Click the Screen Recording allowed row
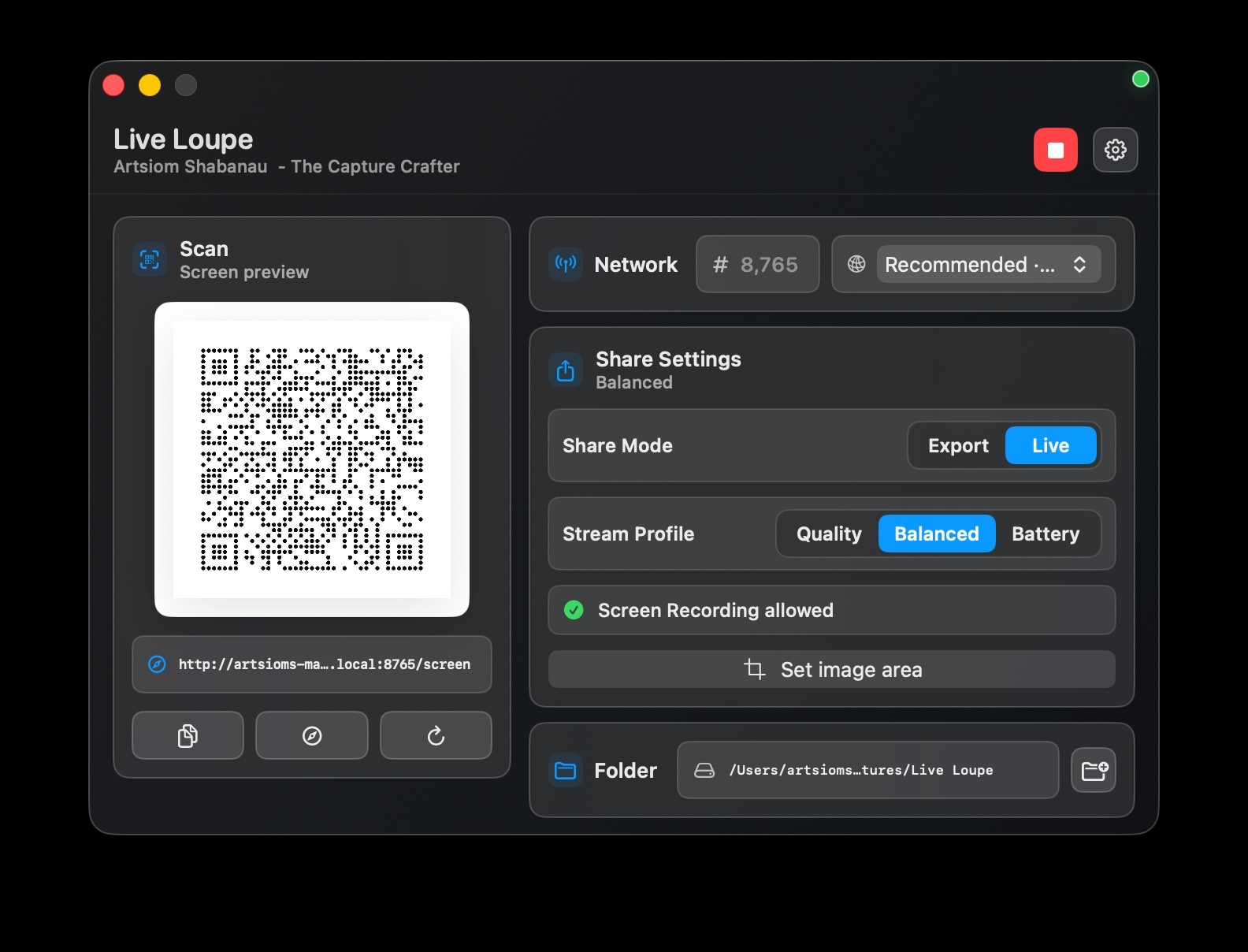The image size is (1248, 952). [x=832, y=610]
